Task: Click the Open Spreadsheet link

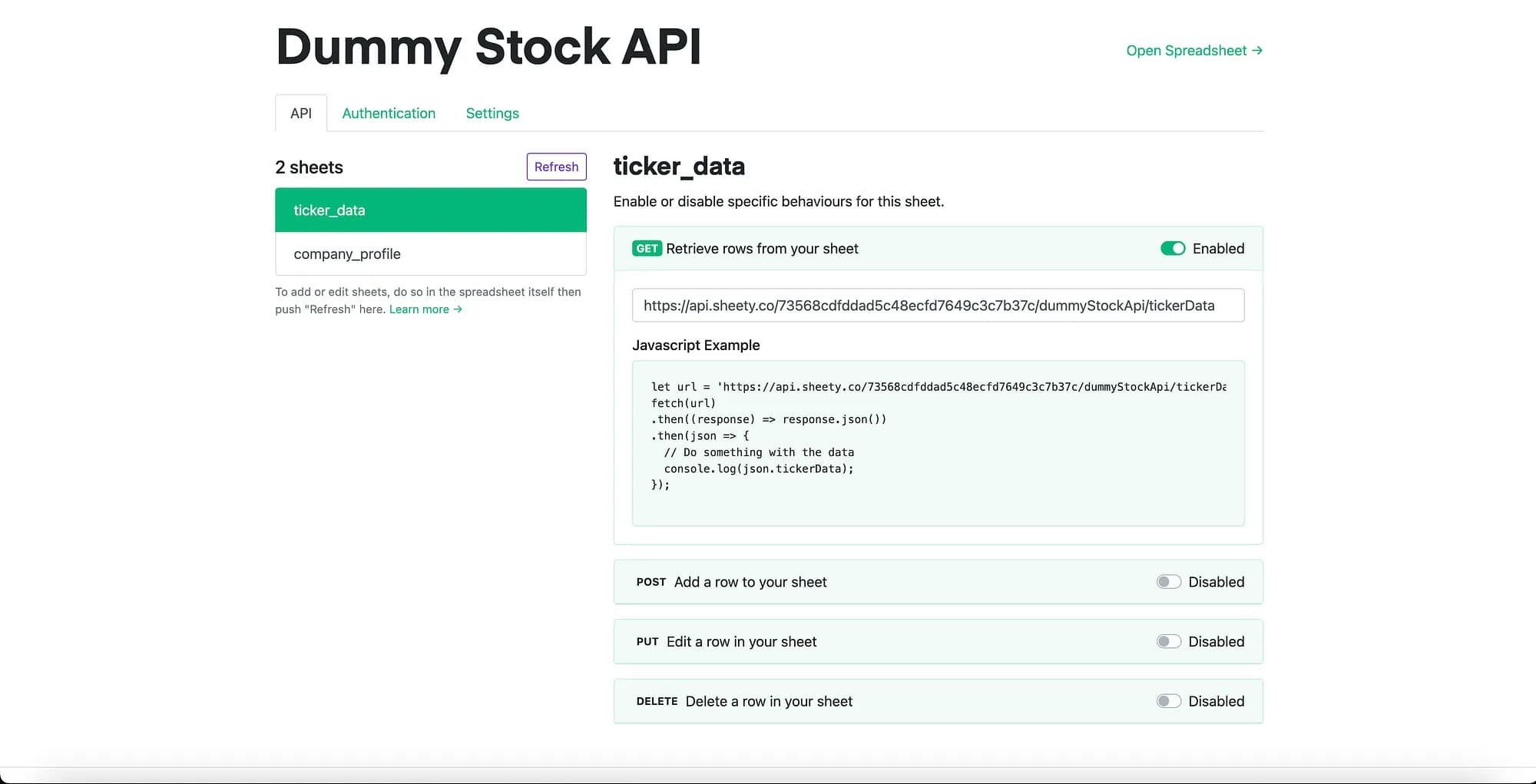Action: point(1194,51)
